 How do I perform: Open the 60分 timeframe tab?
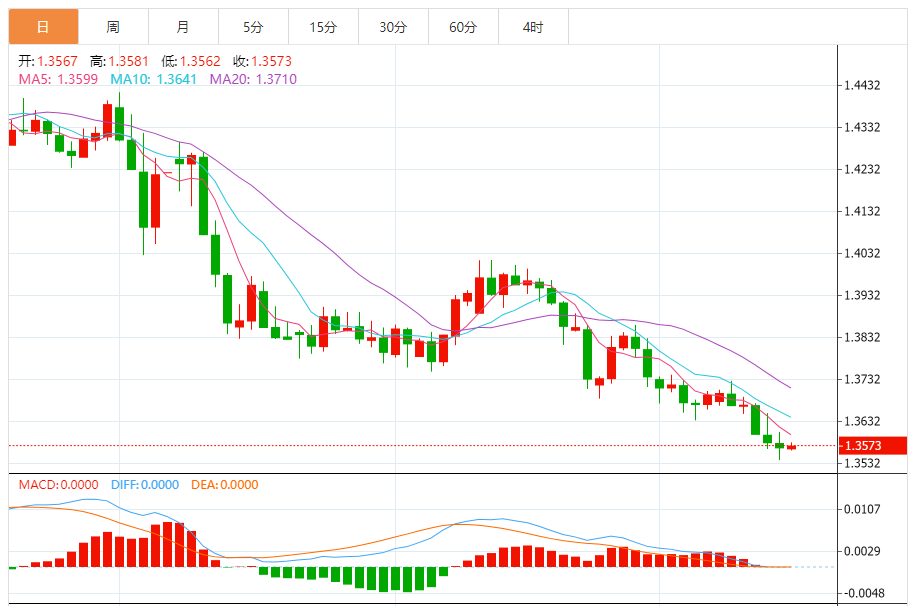pos(463,27)
